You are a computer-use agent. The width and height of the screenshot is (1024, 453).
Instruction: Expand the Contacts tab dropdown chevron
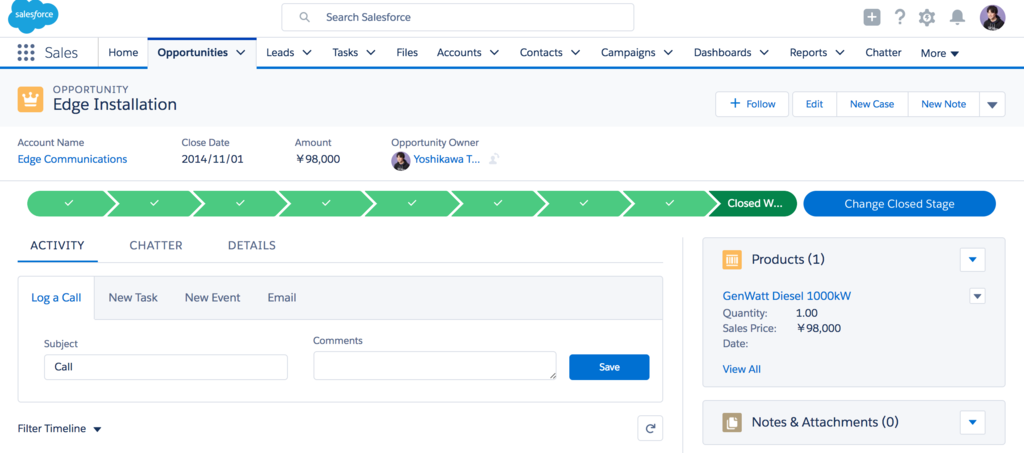coord(575,53)
